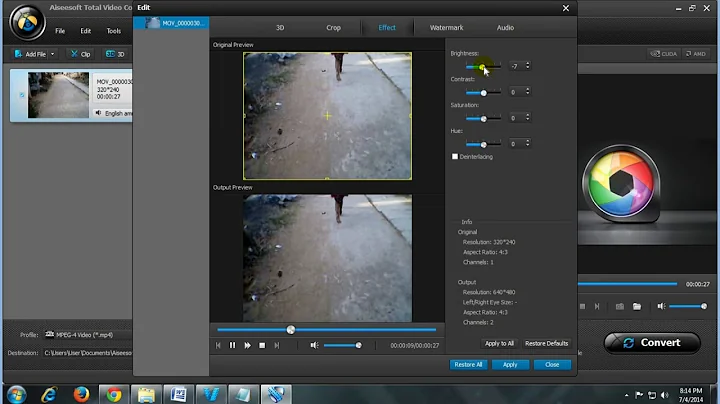
Task: Click the Close button in Edit dialog
Action: click(552, 365)
